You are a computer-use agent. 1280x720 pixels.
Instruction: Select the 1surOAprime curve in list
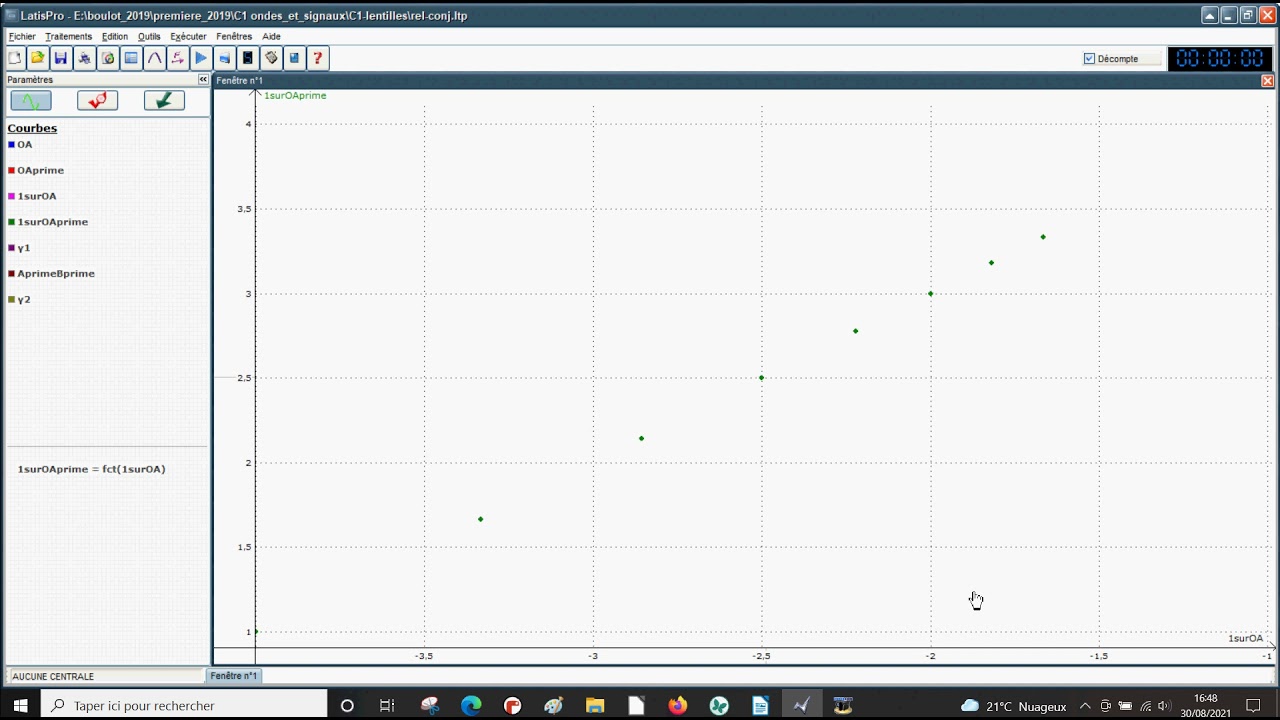(52, 222)
